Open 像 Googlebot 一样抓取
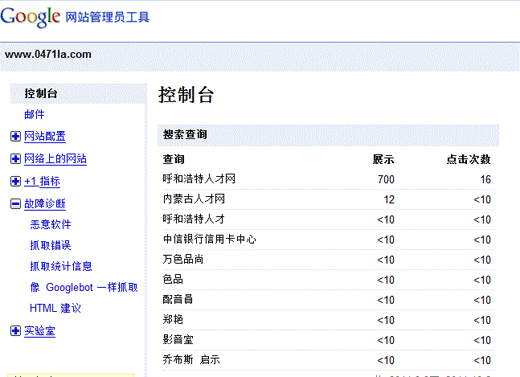 point(84,287)
